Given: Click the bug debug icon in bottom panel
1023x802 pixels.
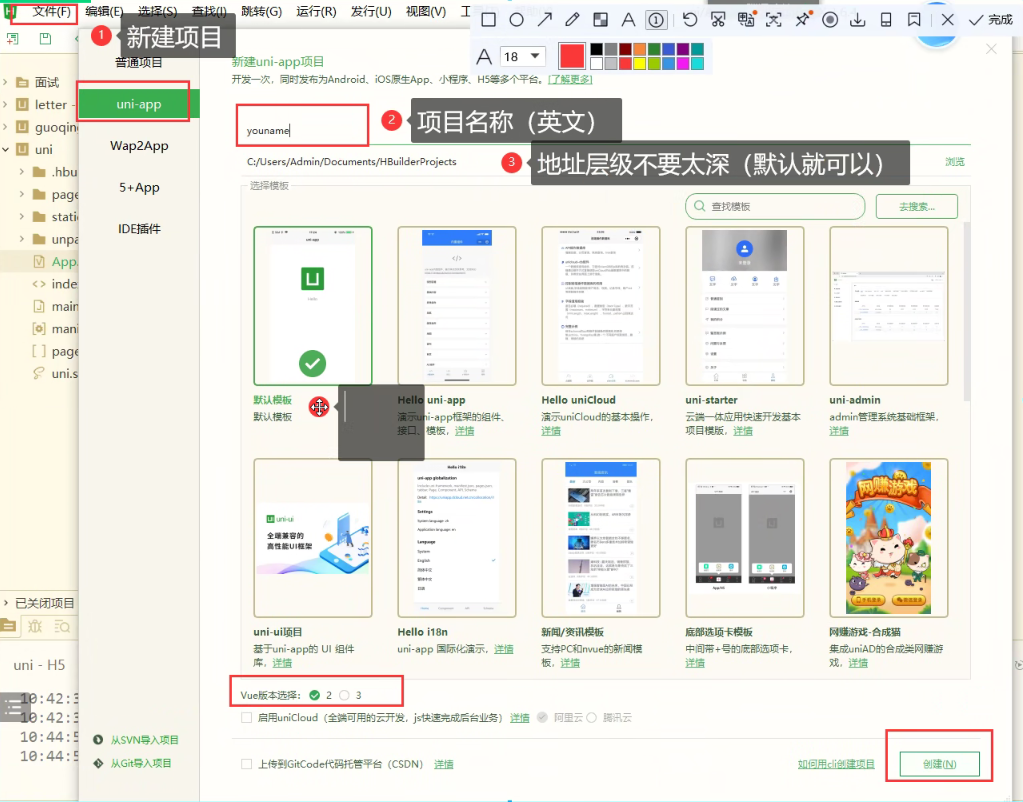Looking at the screenshot, I should (35, 627).
